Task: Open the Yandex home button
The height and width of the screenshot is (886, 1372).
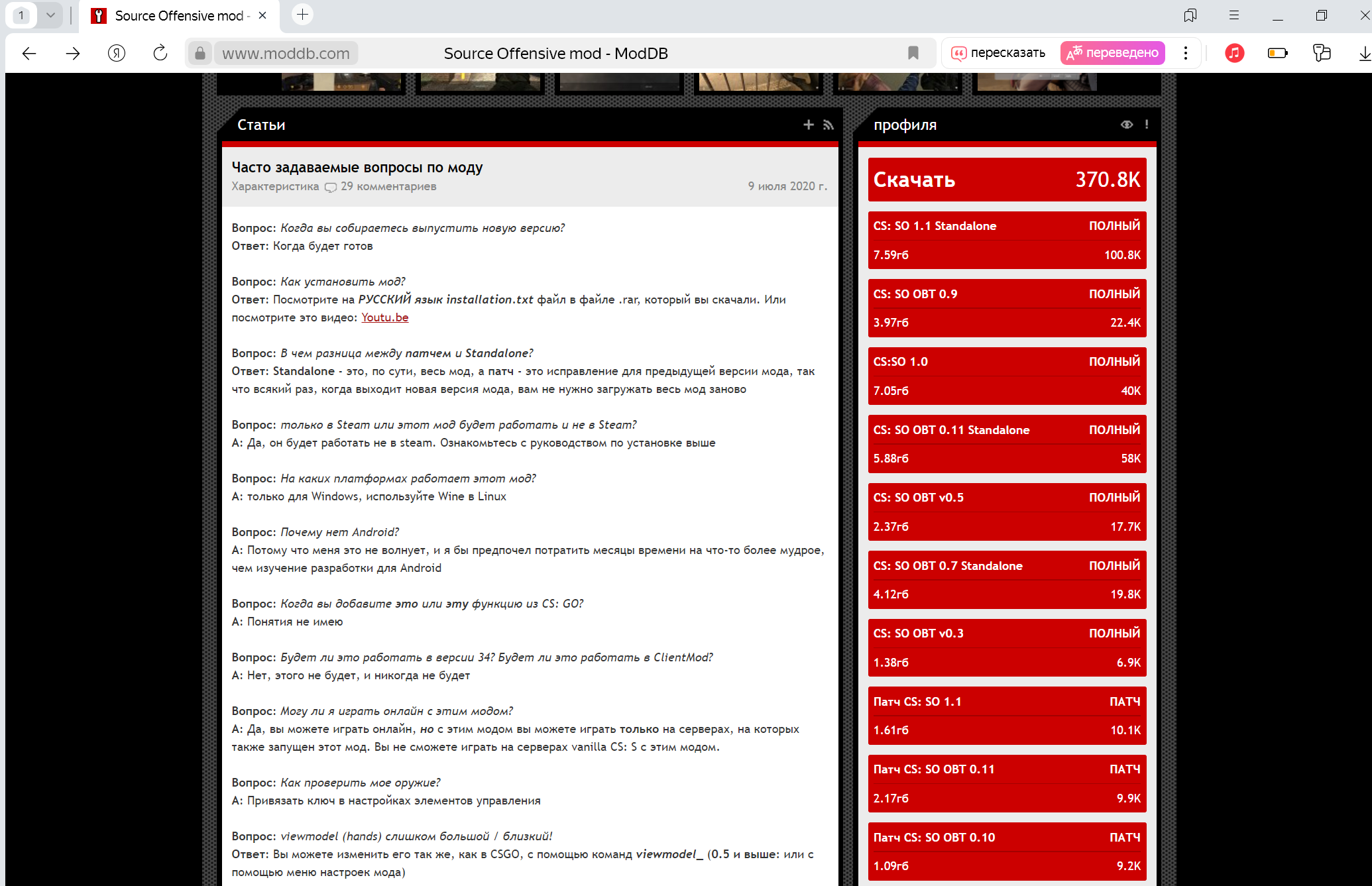Action: click(x=117, y=53)
